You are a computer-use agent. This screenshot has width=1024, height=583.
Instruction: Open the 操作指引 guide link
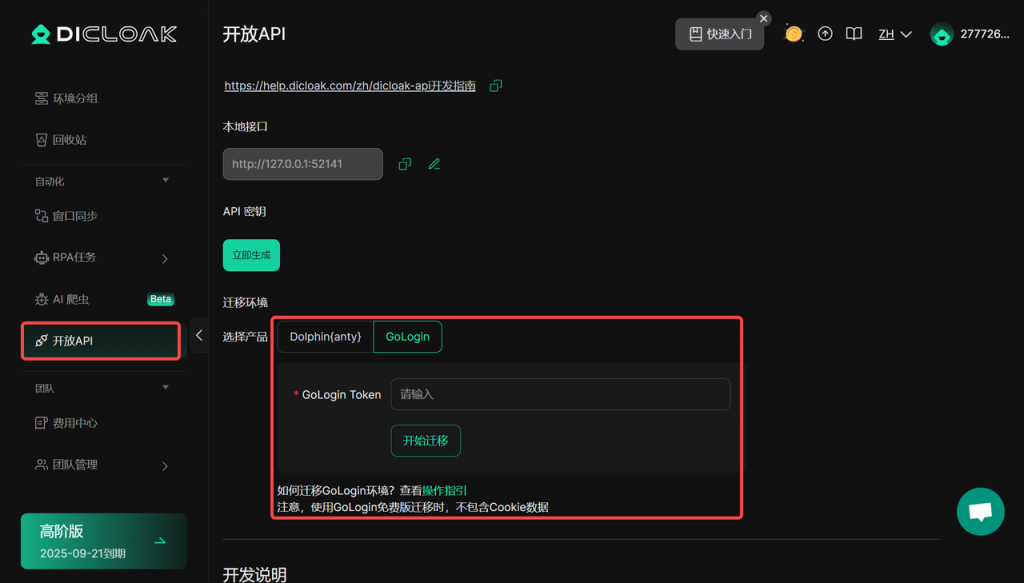coord(445,490)
